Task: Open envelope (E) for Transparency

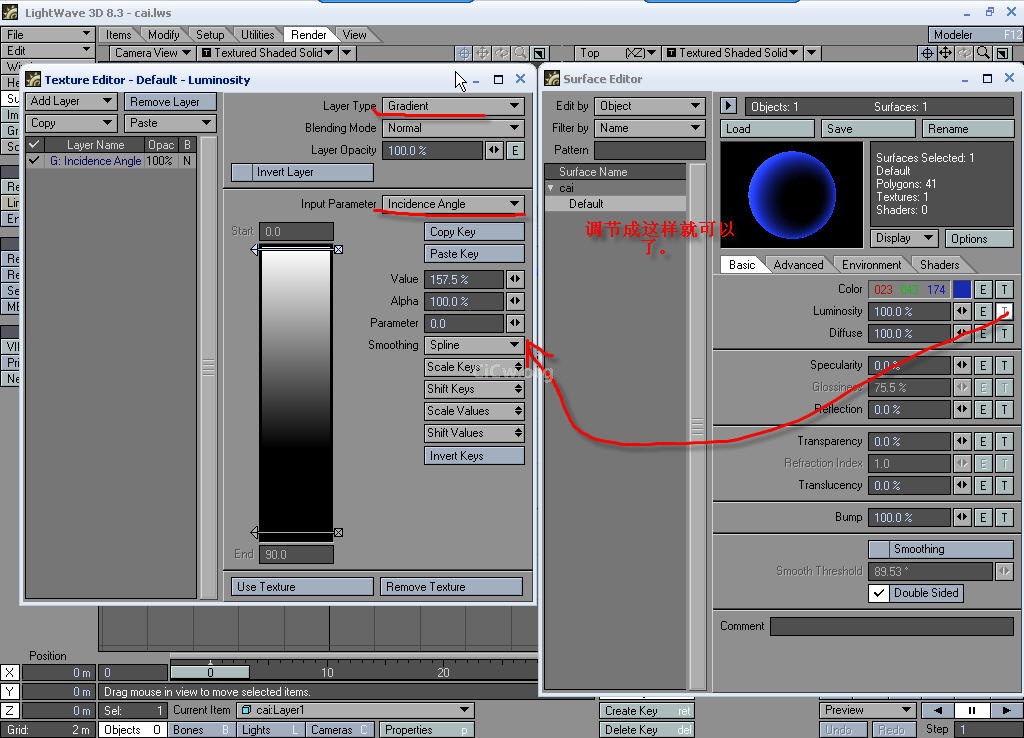Action: coord(983,441)
